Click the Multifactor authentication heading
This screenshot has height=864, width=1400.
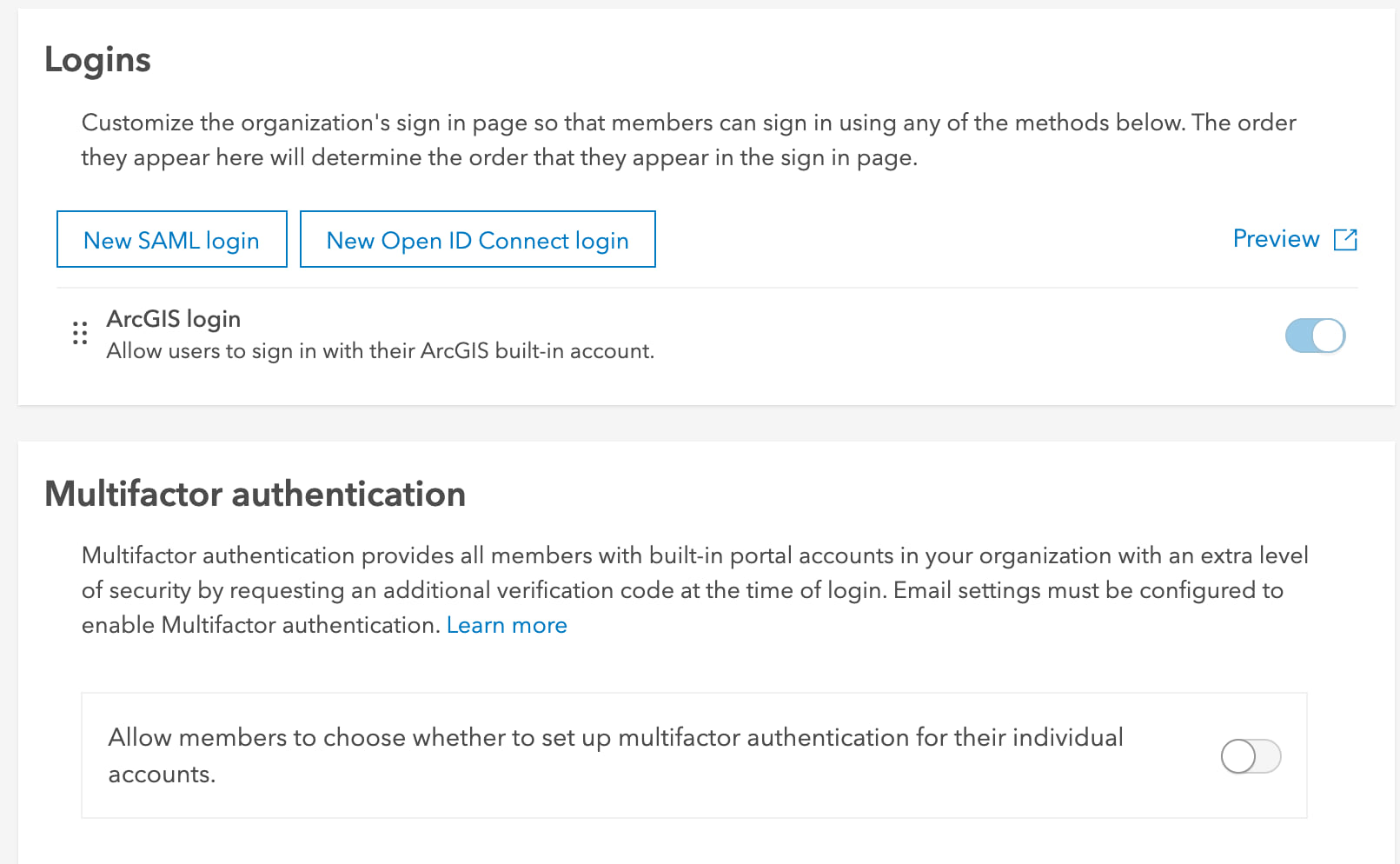point(255,494)
